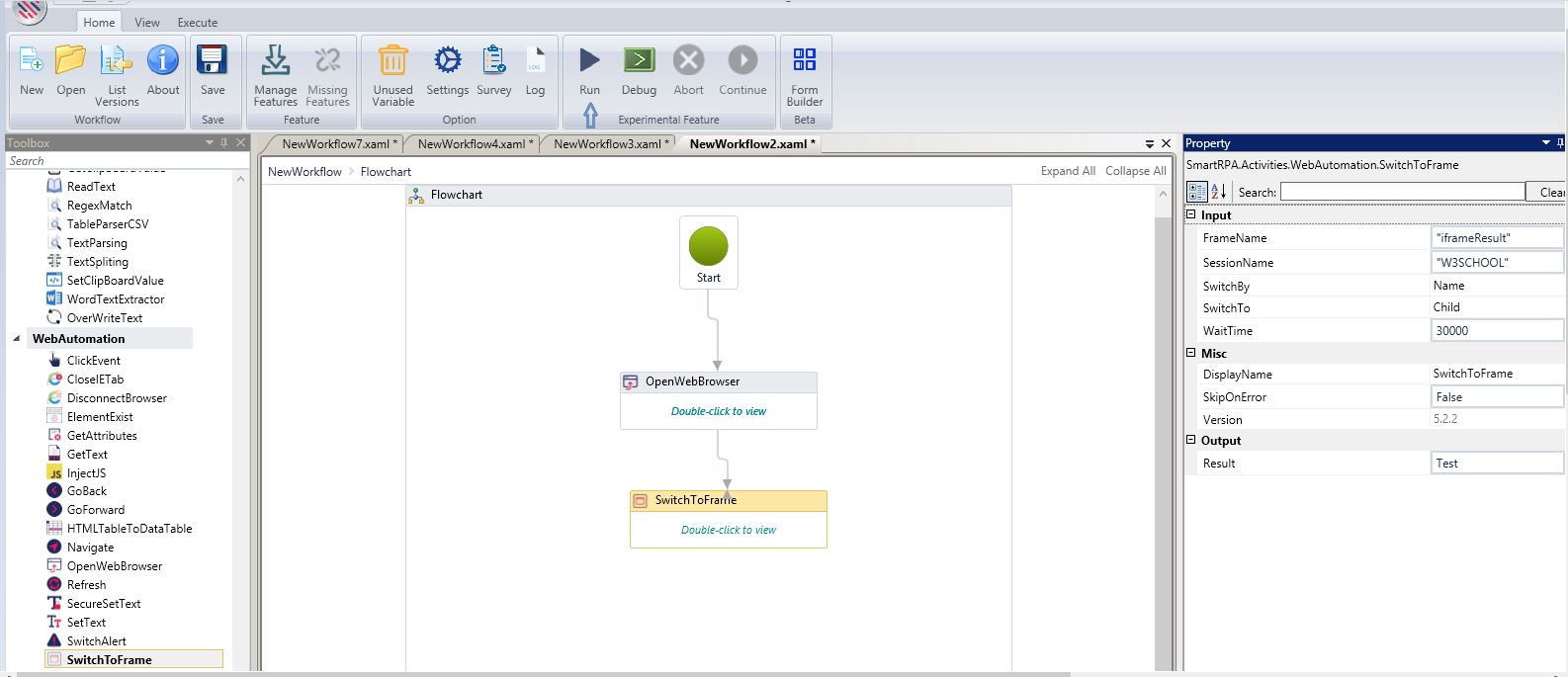The image size is (1568, 677).
Task: Open the Log file icon
Action: point(535,61)
